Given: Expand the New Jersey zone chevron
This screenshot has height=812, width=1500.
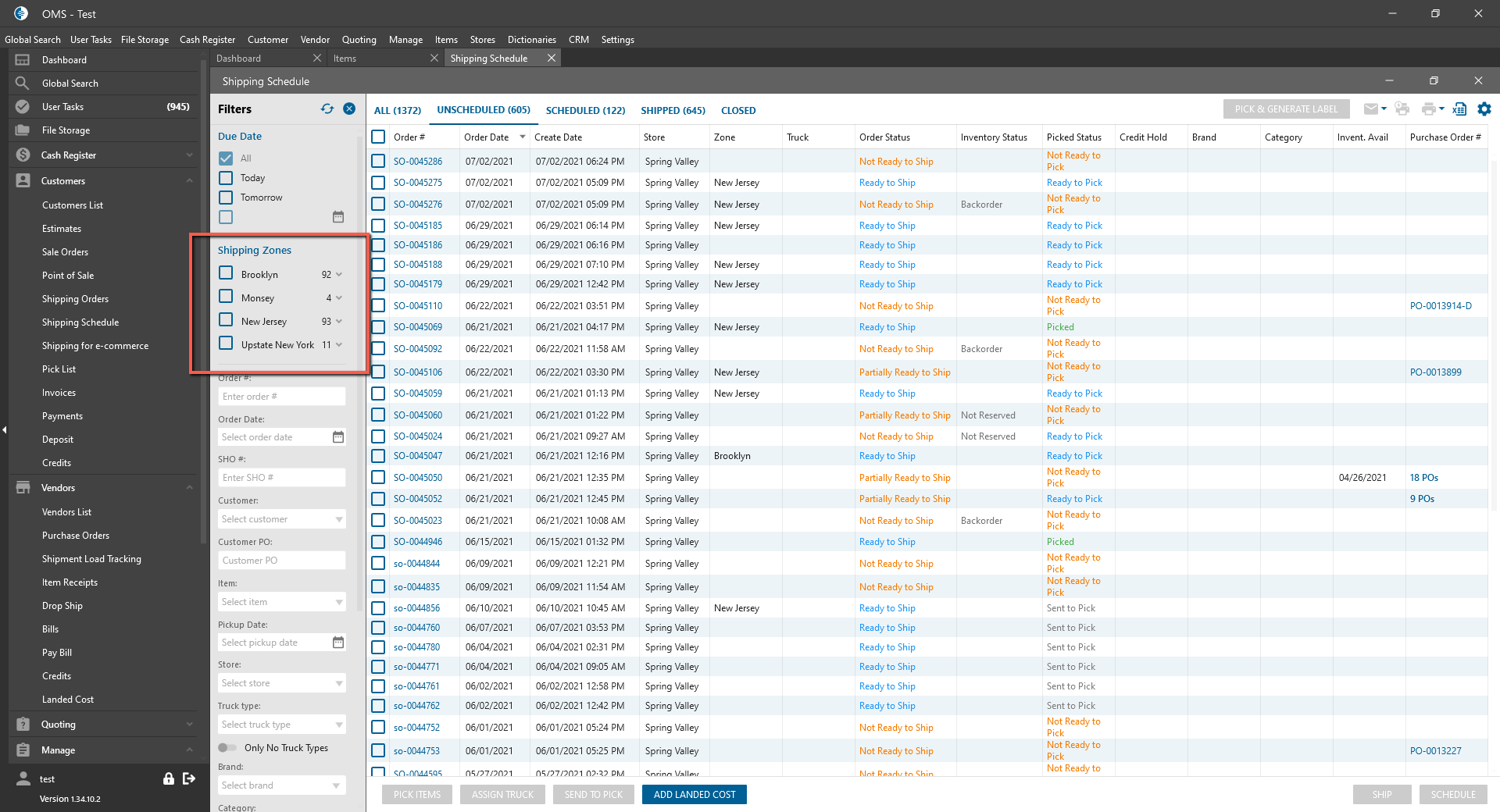Looking at the screenshot, I should pos(339,322).
